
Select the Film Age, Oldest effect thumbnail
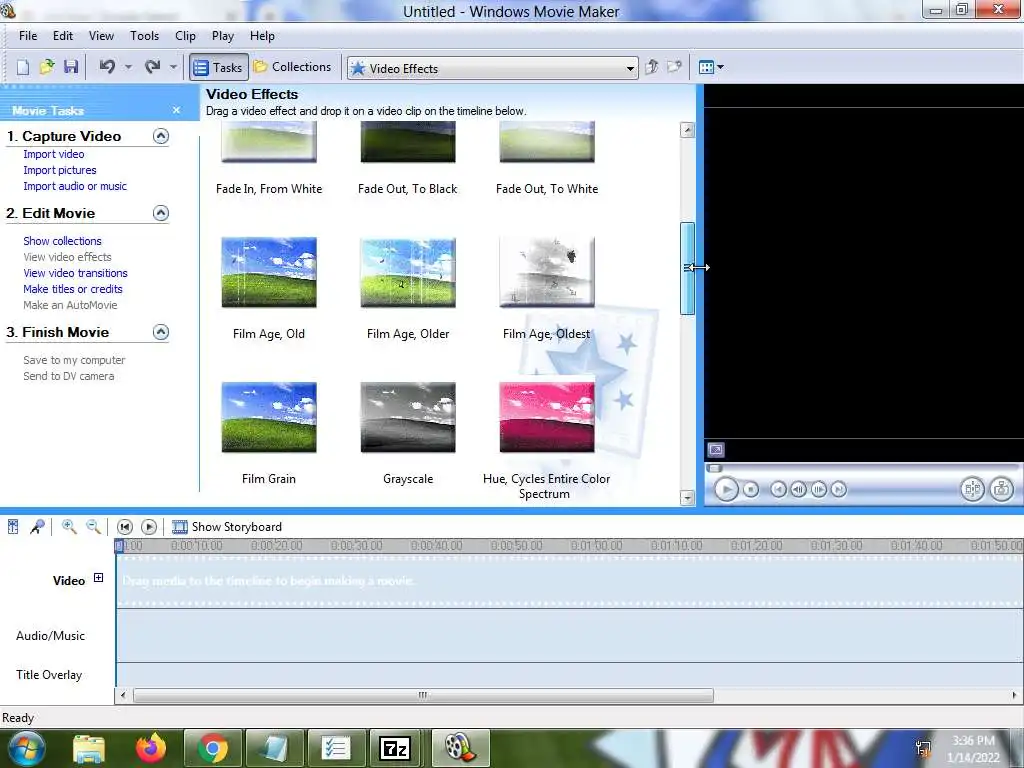547,272
